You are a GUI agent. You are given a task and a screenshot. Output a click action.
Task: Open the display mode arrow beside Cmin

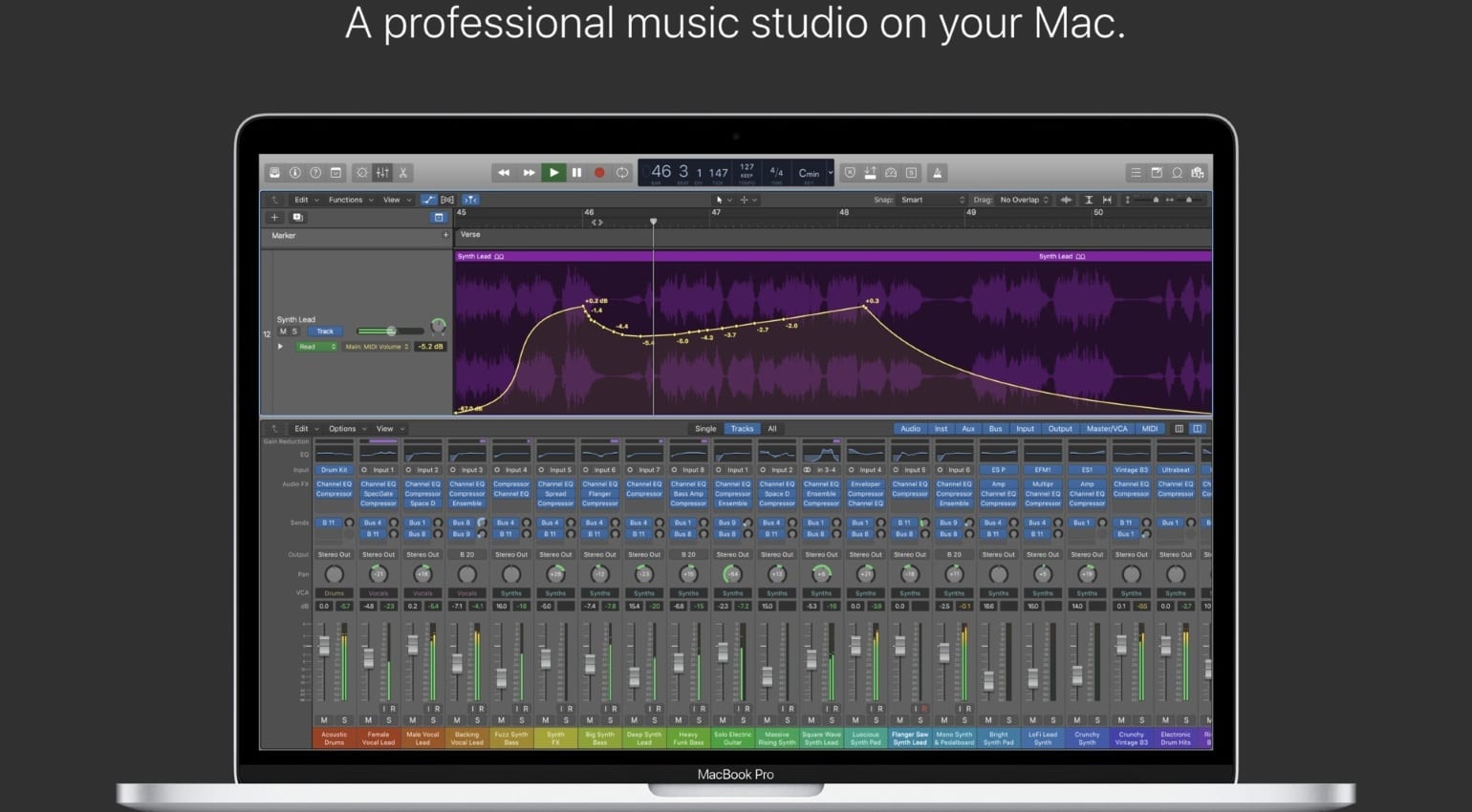point(831,173)
